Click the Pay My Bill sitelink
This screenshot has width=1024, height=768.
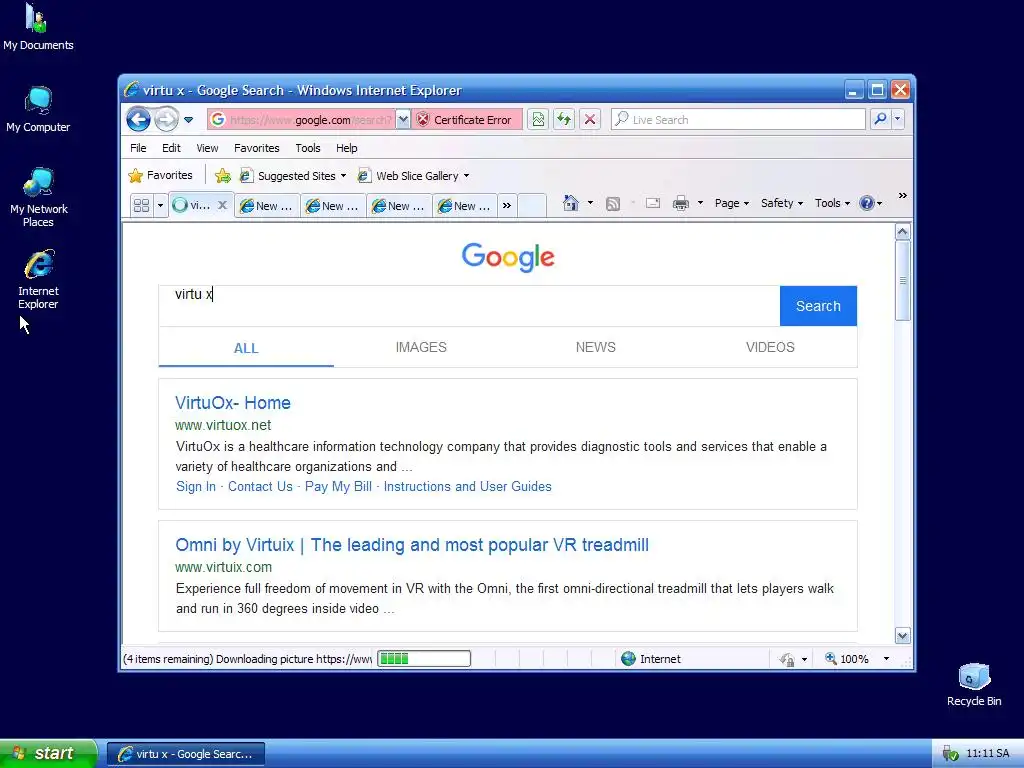(x=338, y=487)
